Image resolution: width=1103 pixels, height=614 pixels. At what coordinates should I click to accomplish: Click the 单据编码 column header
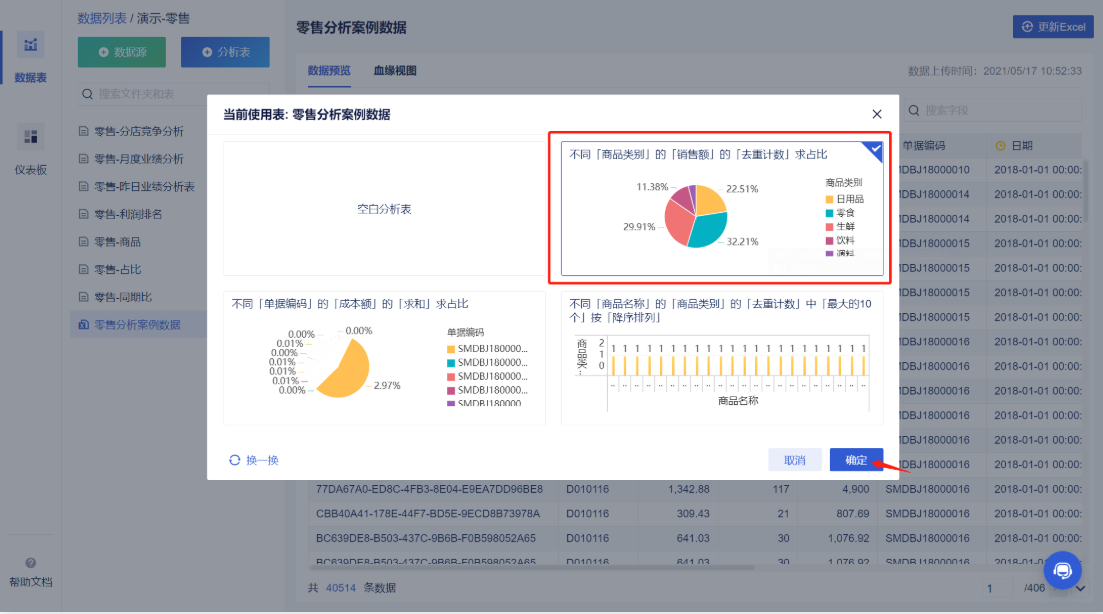tap(924, 146)
